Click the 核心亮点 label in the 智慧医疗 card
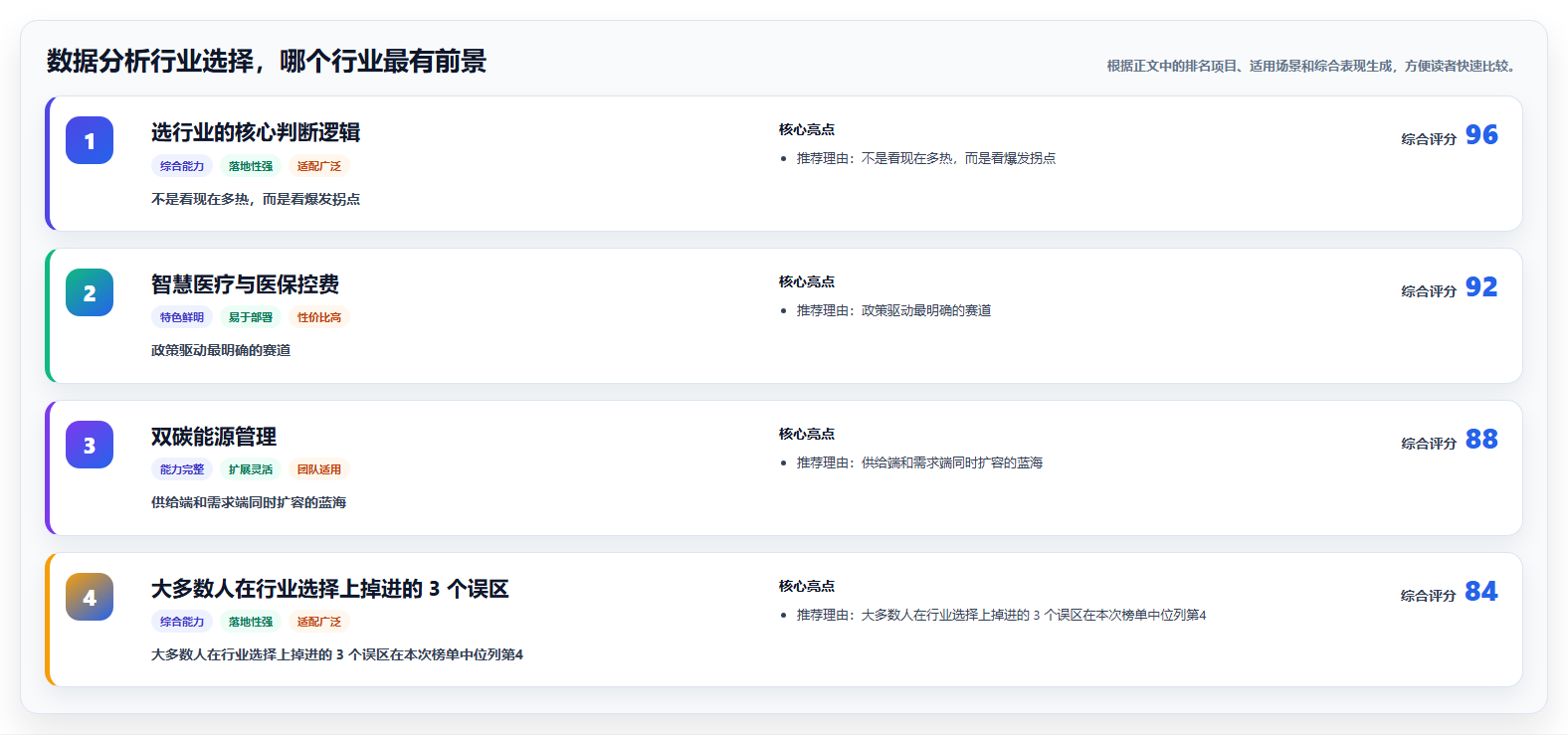The image size is (1568, 735). tap(807, 281)
